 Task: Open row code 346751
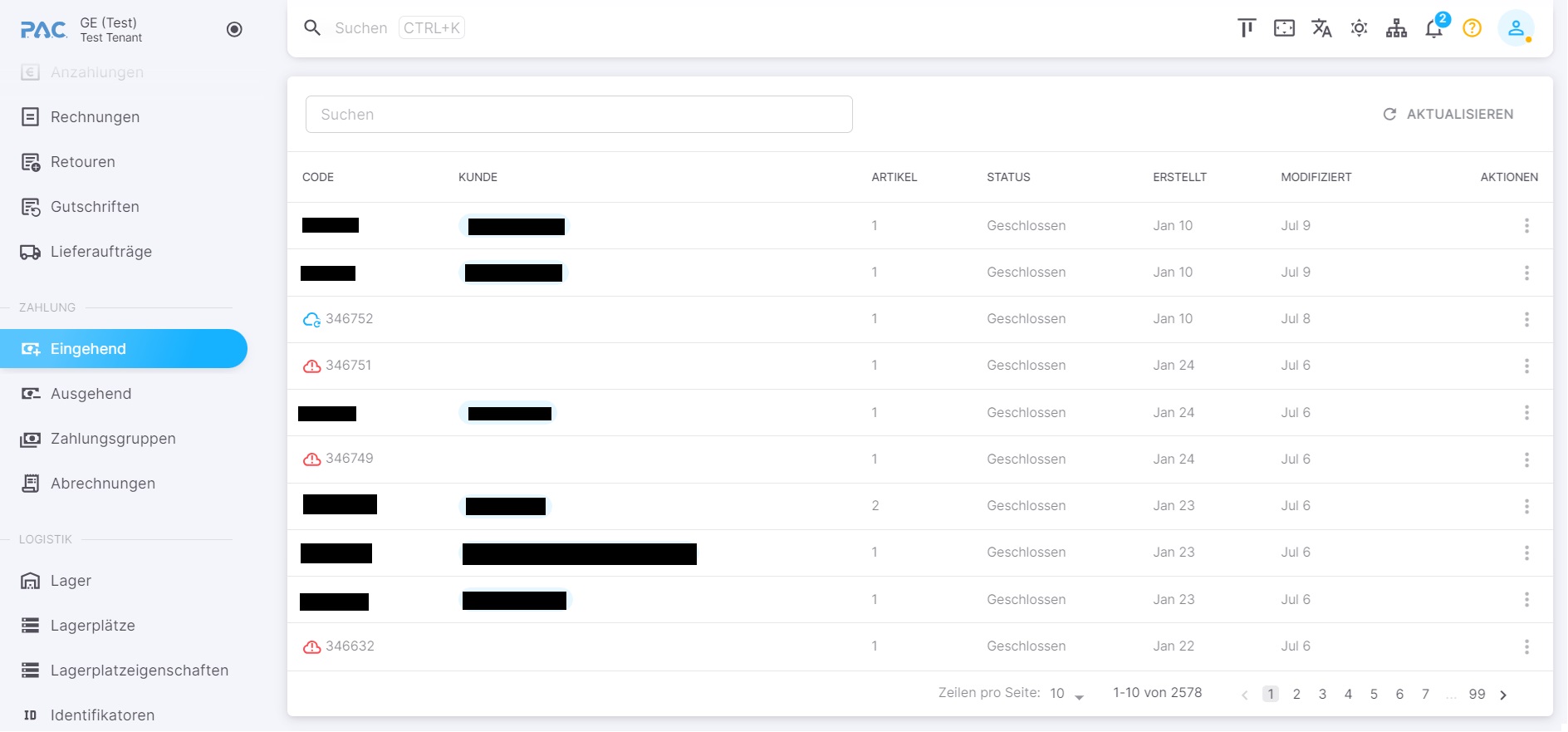point(349,366)
